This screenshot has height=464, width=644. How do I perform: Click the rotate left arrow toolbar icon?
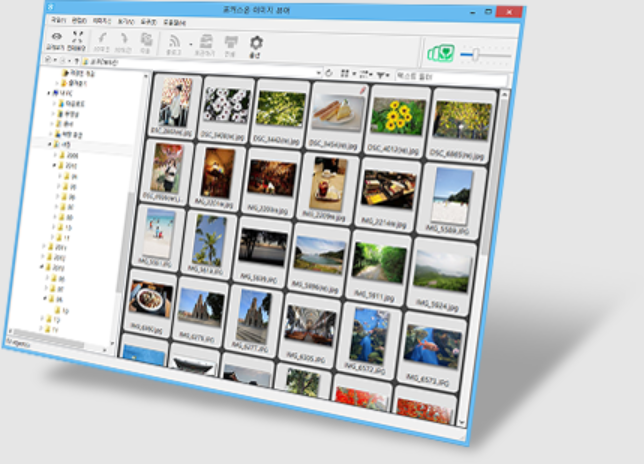pos(103,38)
